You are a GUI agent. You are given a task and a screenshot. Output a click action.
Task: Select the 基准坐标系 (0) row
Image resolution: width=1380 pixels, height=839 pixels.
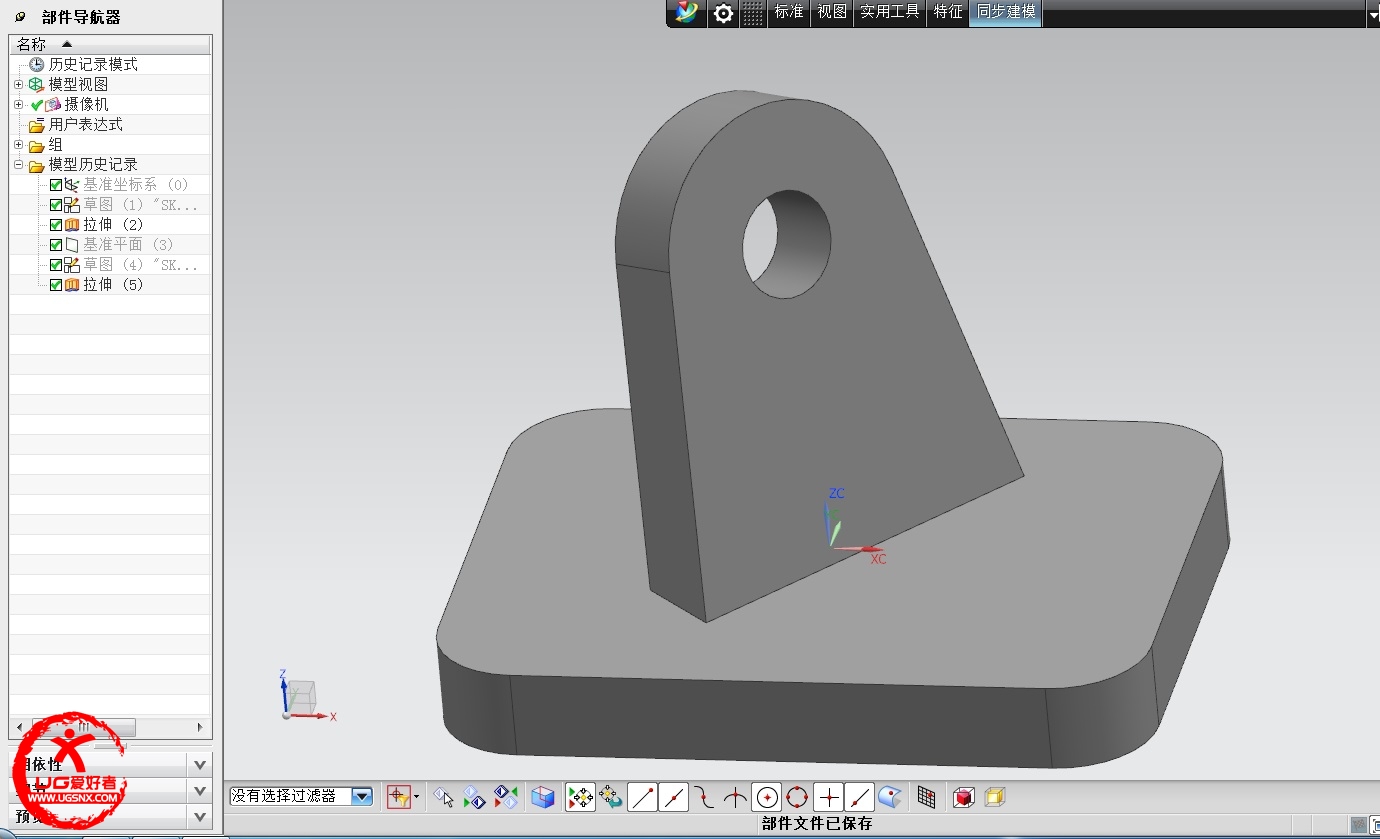[x=135, y=184]
